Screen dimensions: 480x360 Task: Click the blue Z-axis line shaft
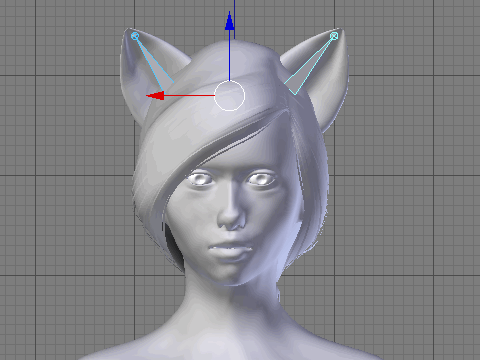(x=229, y=56)
